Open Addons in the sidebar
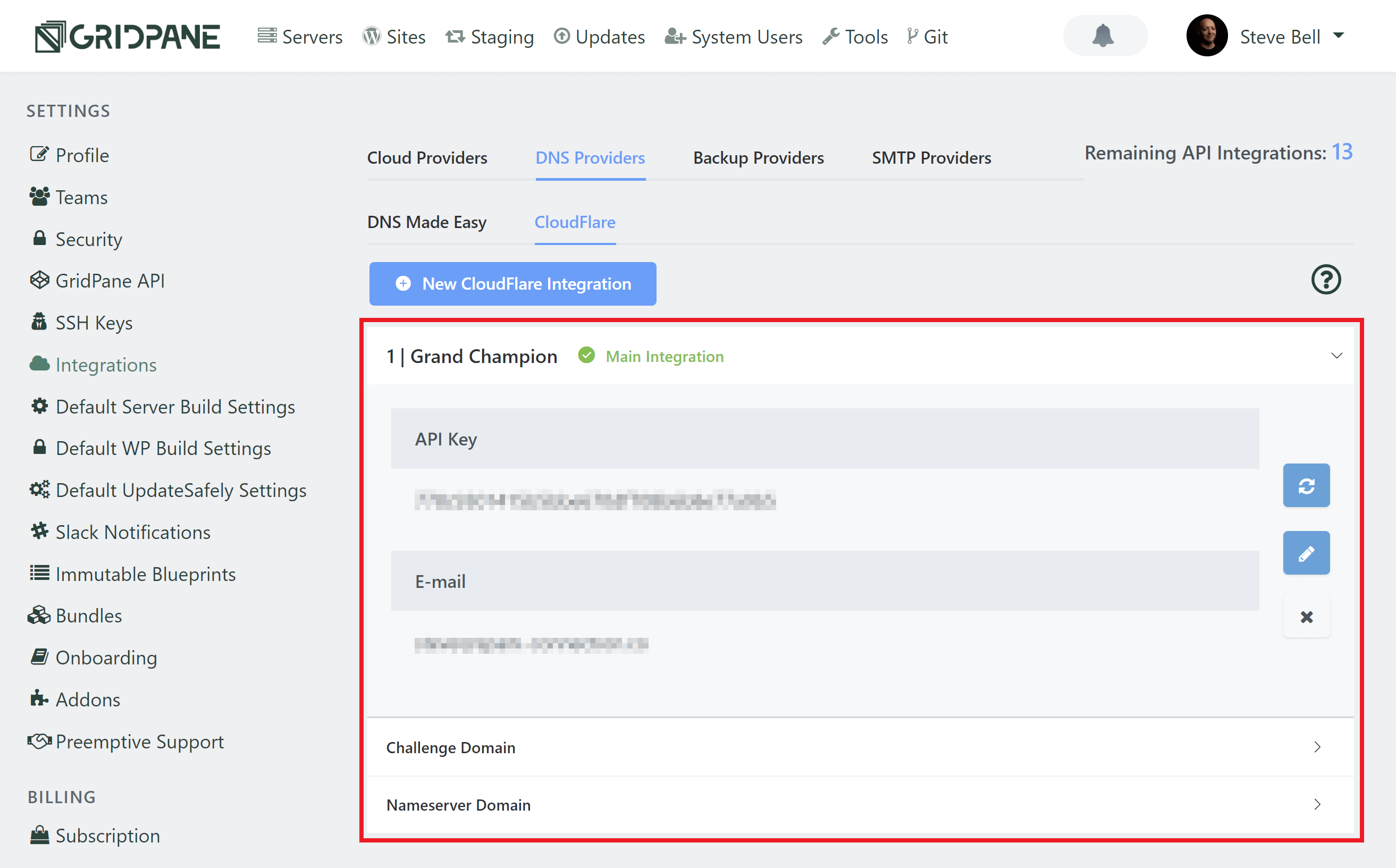 coord(75,699)
